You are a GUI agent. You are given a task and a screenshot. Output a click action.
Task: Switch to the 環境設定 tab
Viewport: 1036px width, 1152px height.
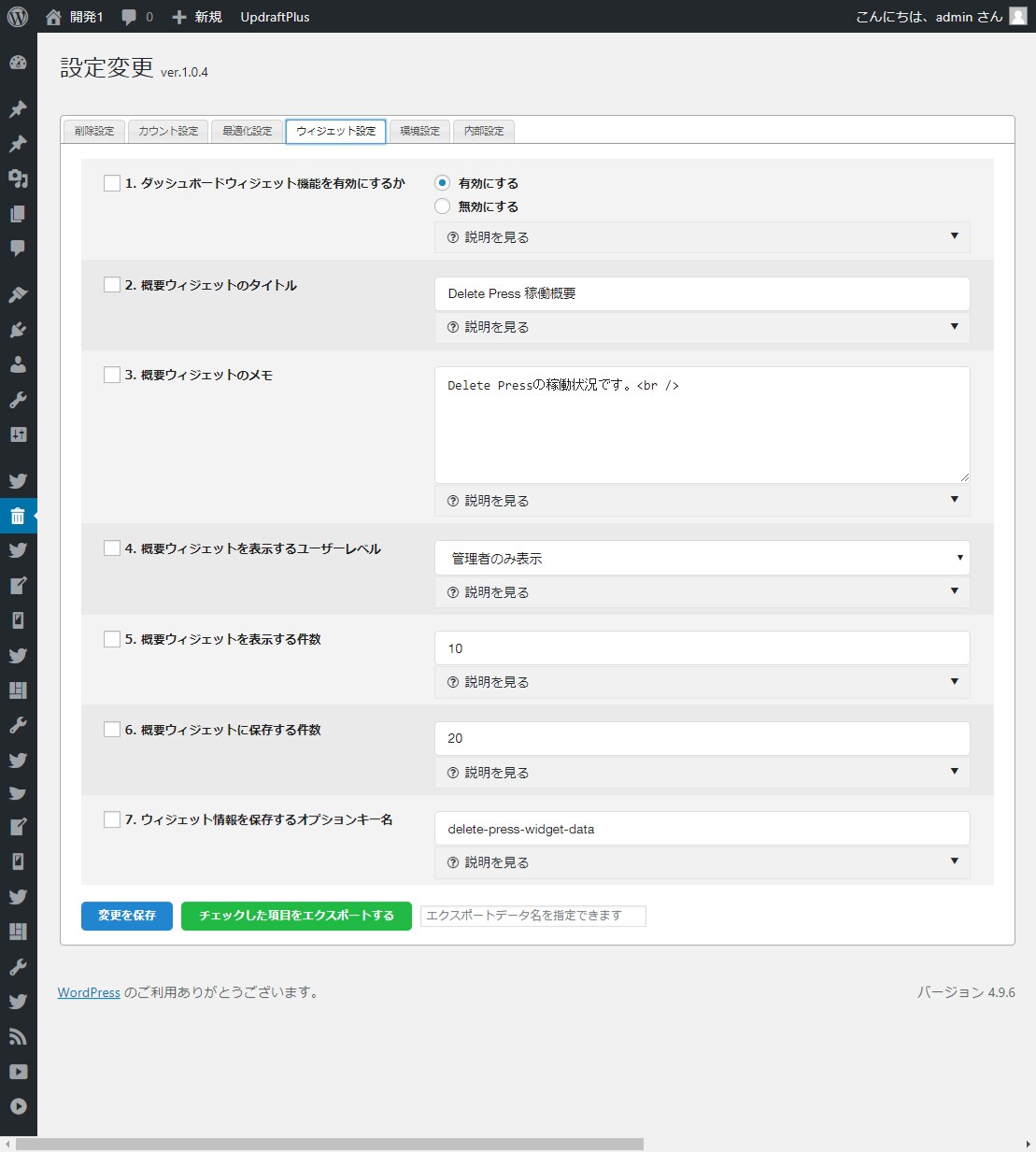(x=419, y=131)
